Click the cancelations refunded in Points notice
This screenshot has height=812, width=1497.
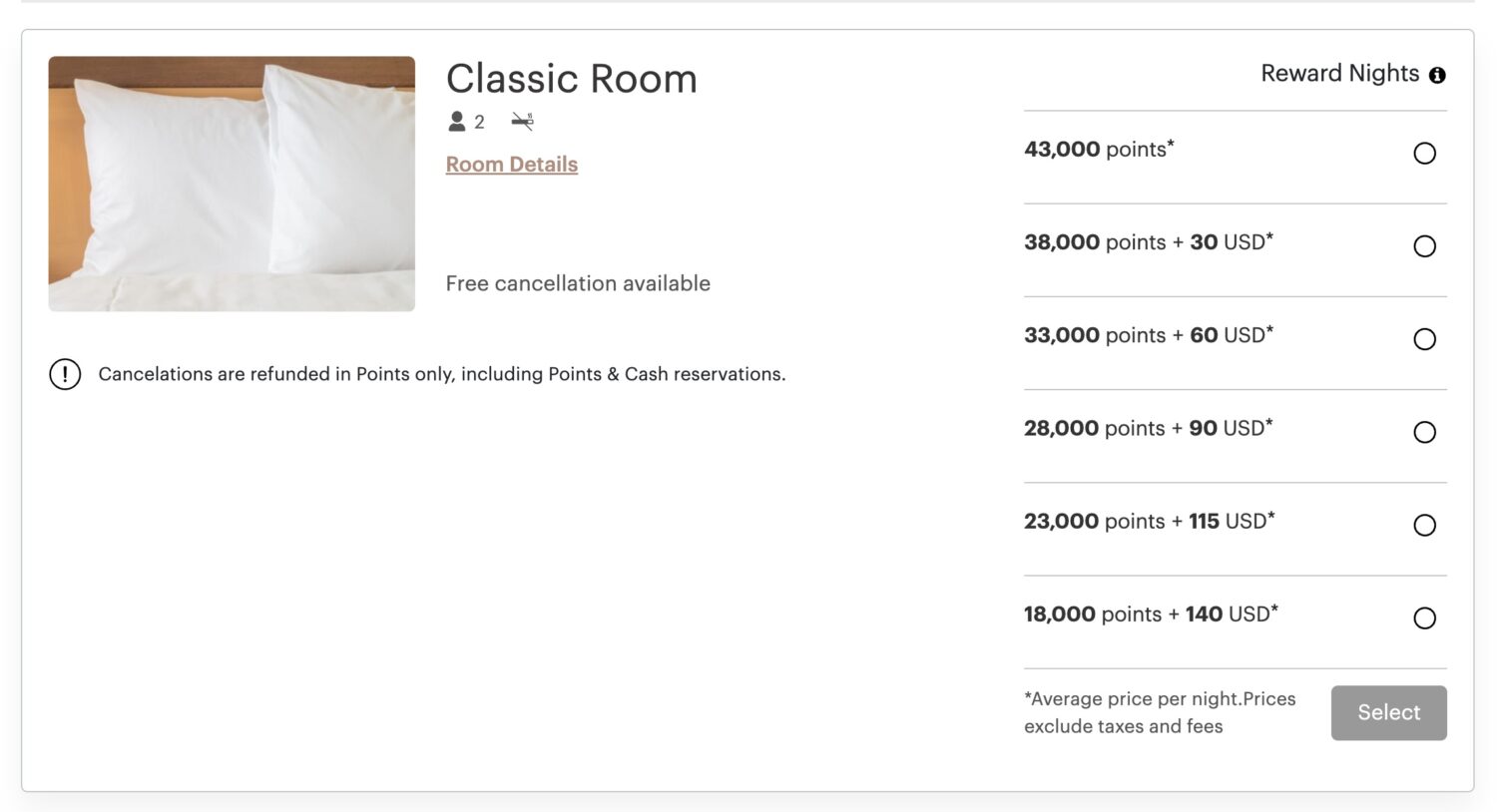441,374
